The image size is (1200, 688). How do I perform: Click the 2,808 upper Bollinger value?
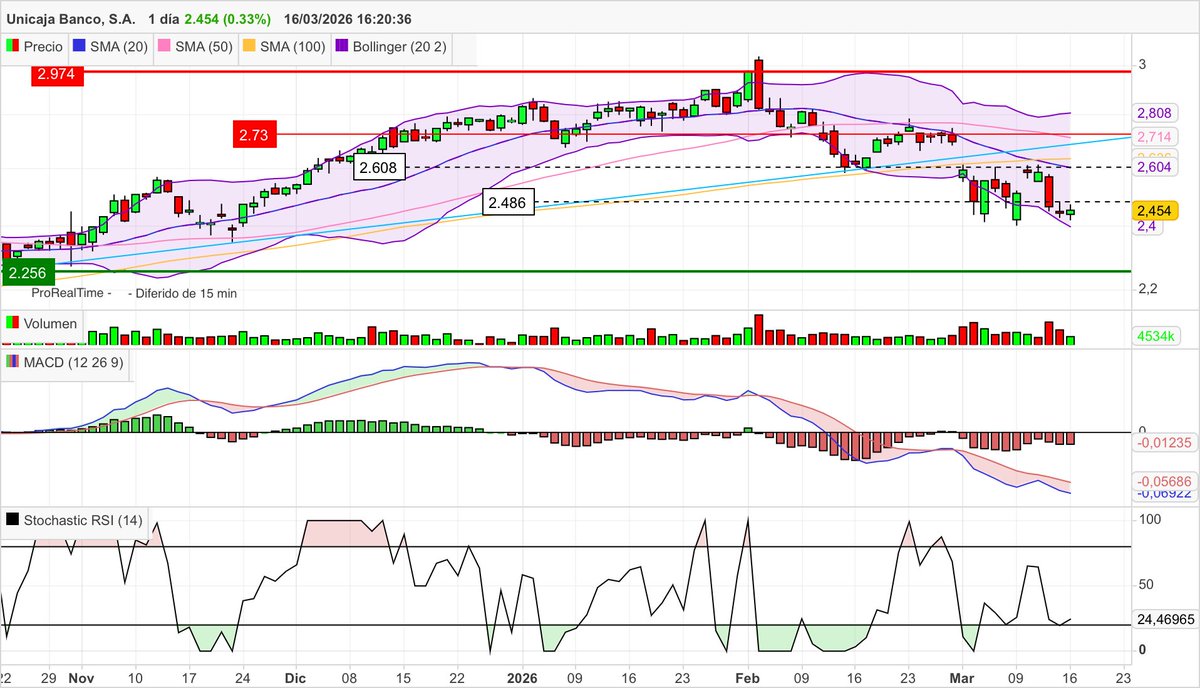(x=1154, y=113)
